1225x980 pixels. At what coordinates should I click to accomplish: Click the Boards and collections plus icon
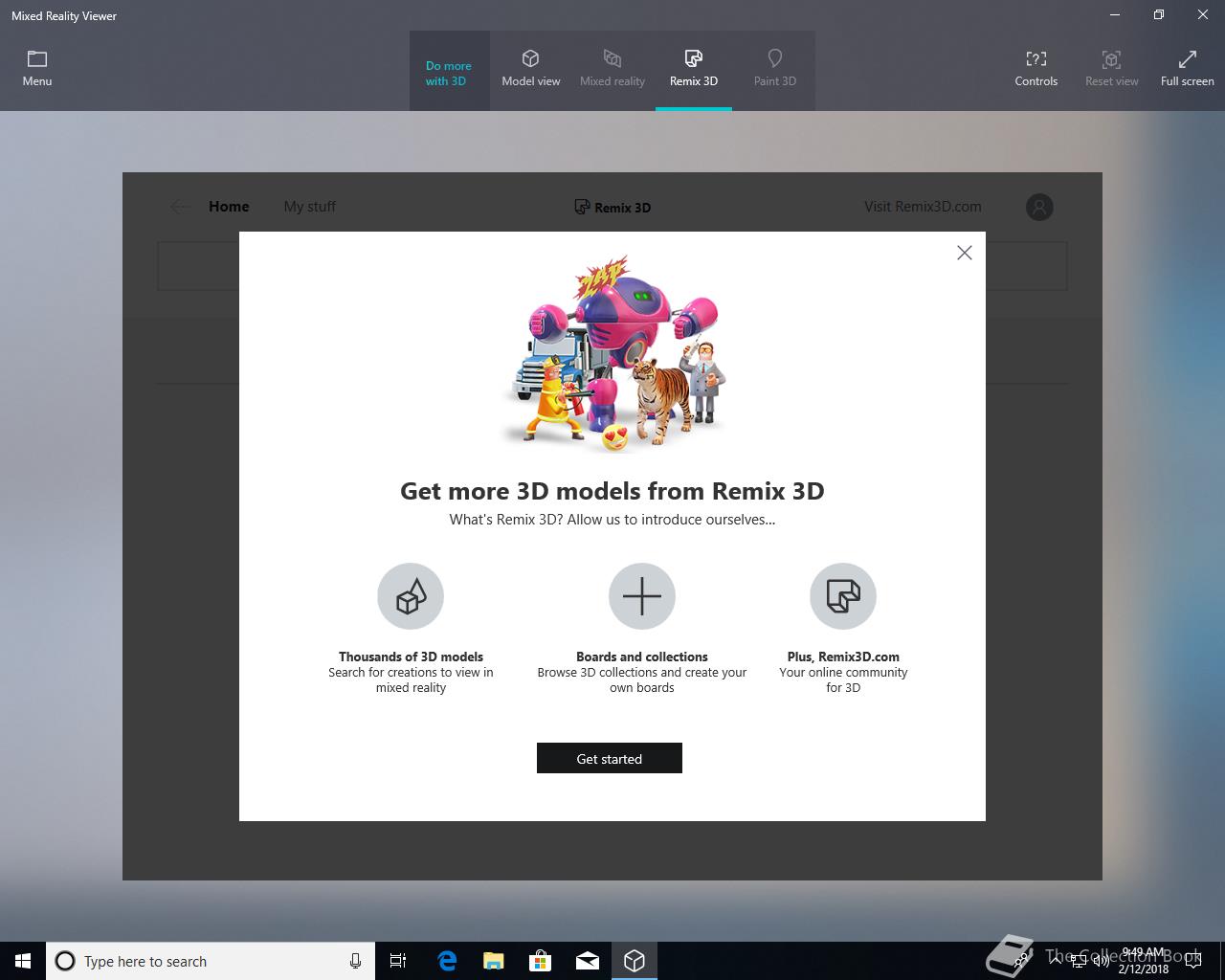point(642,596)
